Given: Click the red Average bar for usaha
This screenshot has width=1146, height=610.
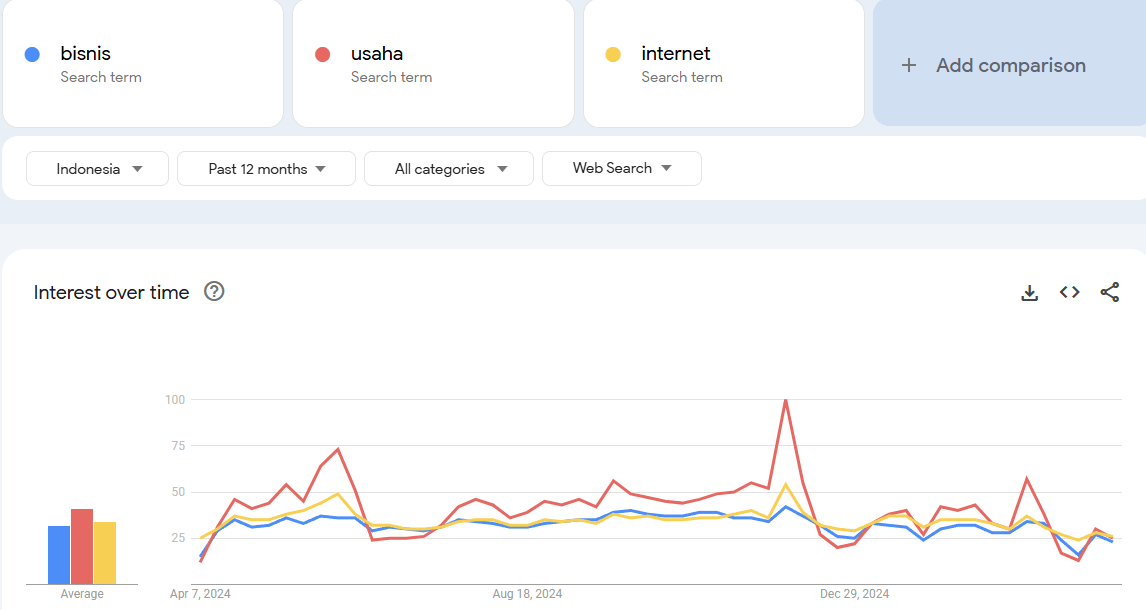Looking at the screenshot, I should (x=82, y=547).
